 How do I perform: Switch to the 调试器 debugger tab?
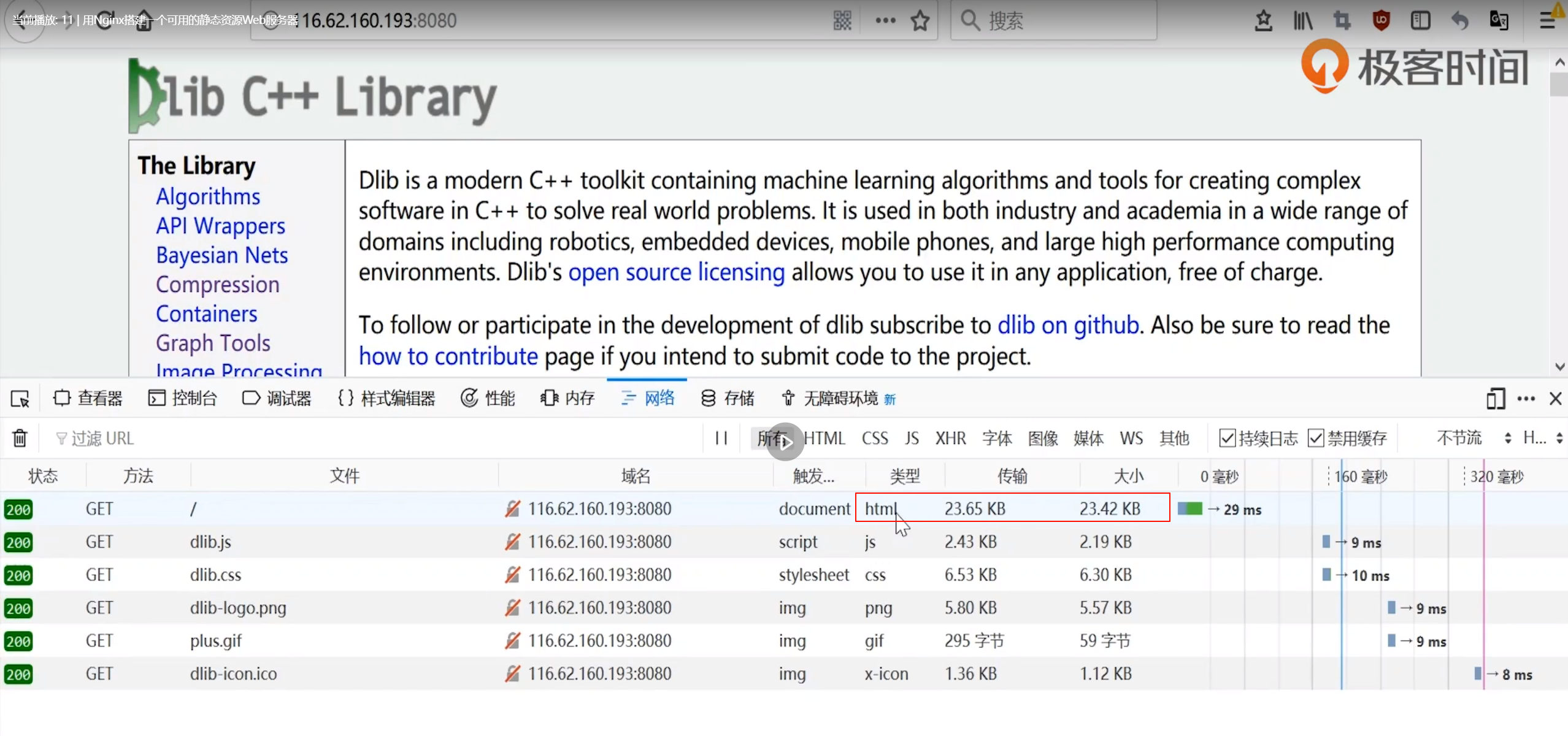(277, 399)
